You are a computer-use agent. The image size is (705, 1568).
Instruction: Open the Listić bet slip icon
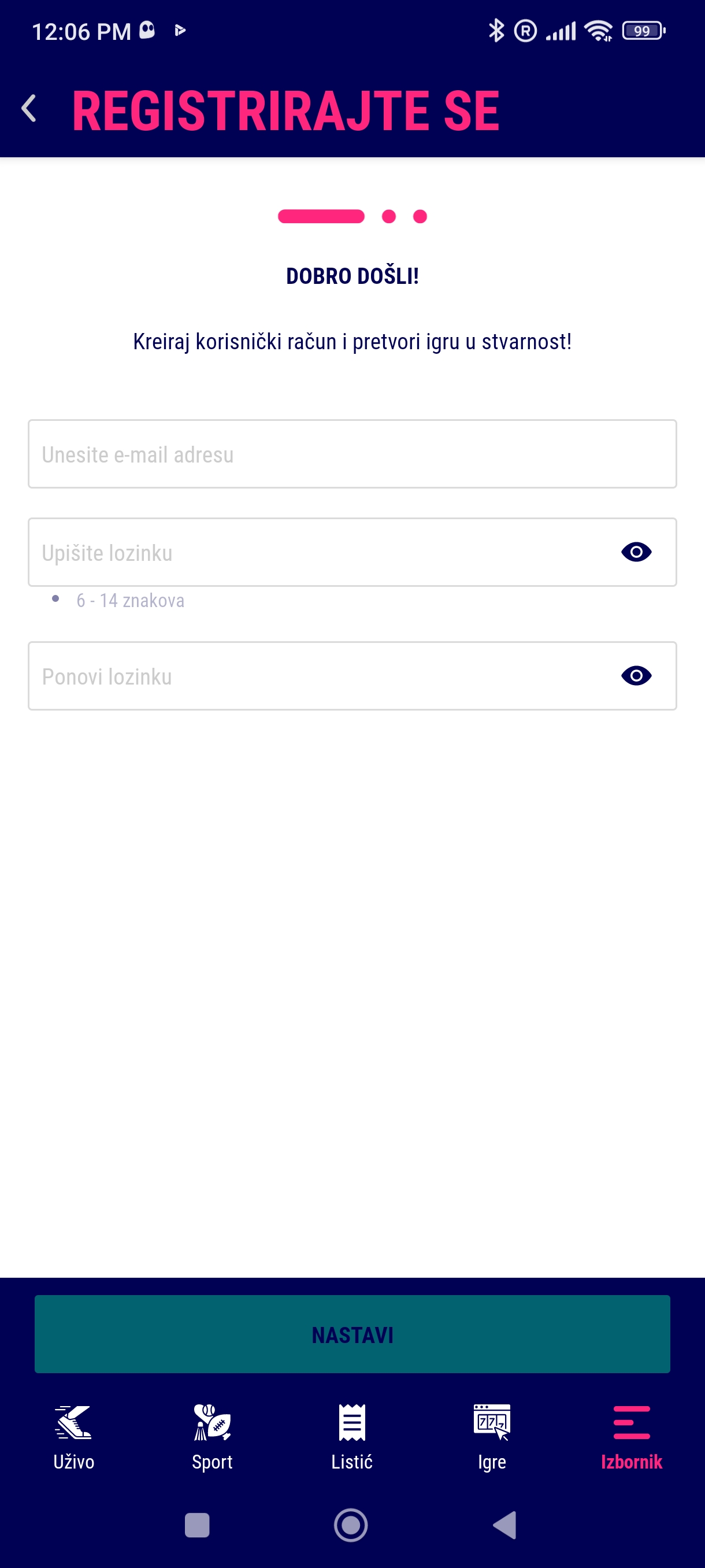pos(352,1422)
